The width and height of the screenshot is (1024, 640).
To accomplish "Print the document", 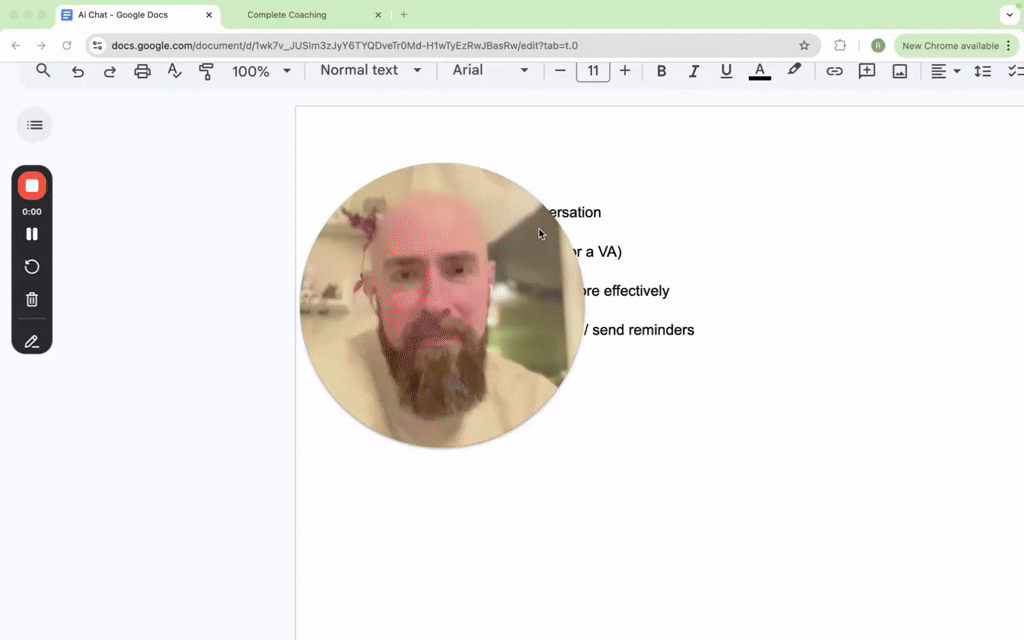I will coord(142,71).
